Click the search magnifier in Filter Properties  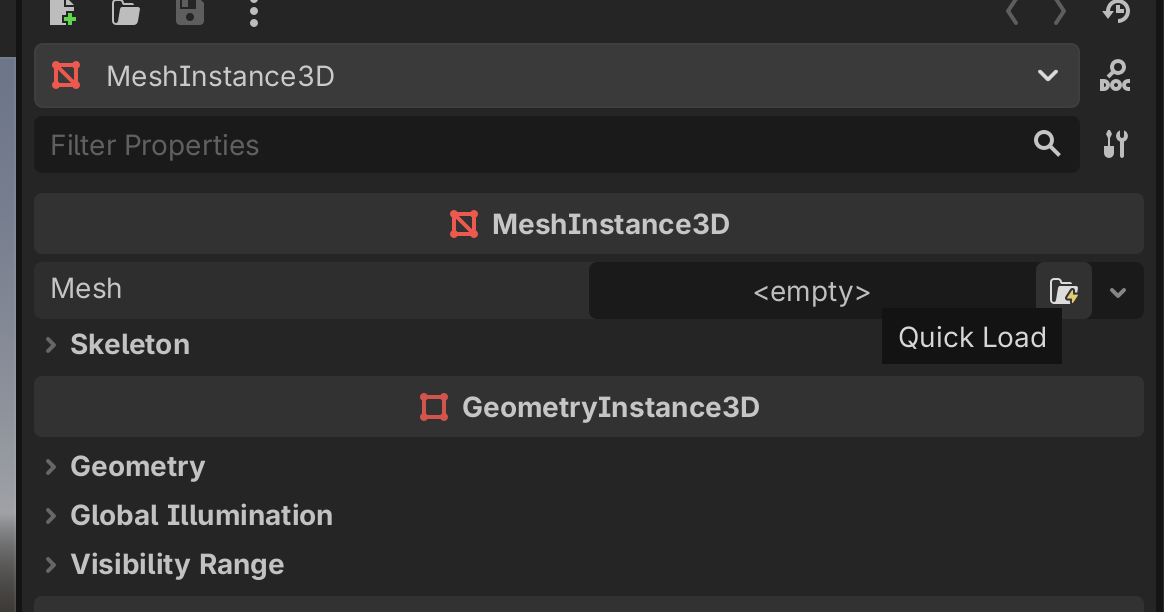[1047, 143]
